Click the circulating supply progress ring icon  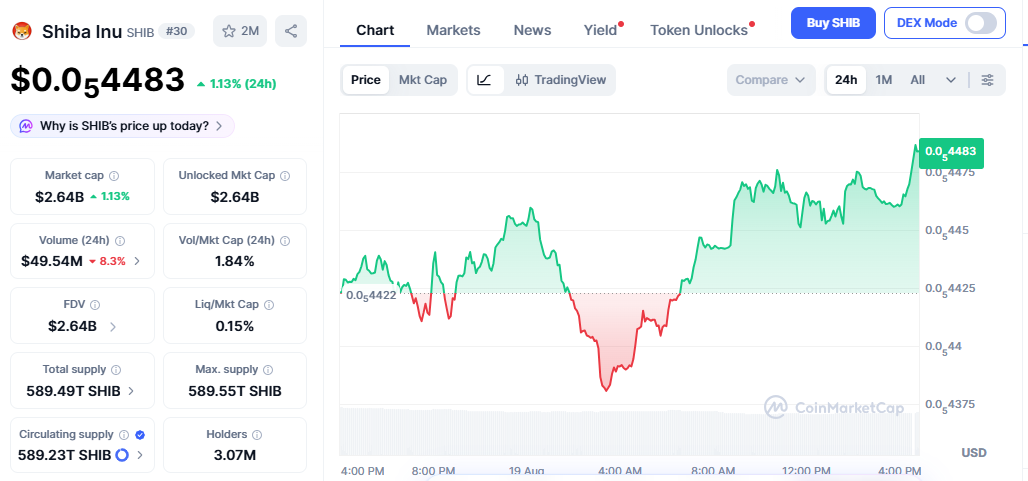click(x=122, y=455)
